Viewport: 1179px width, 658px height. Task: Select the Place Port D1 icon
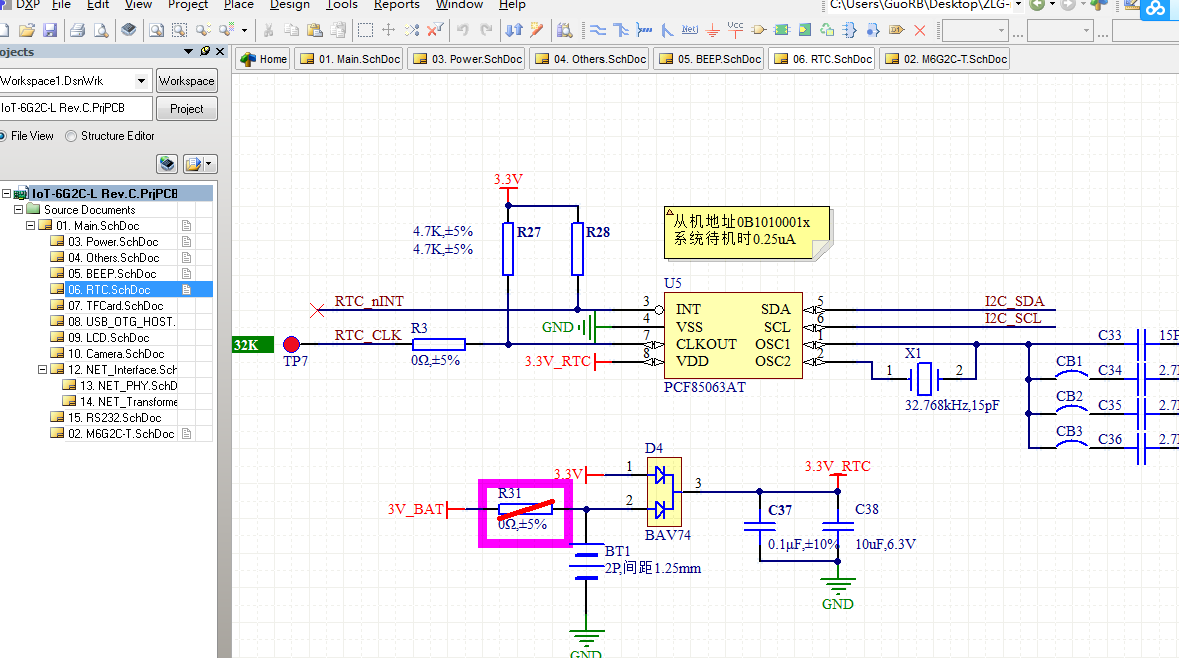tap(896, 30)
